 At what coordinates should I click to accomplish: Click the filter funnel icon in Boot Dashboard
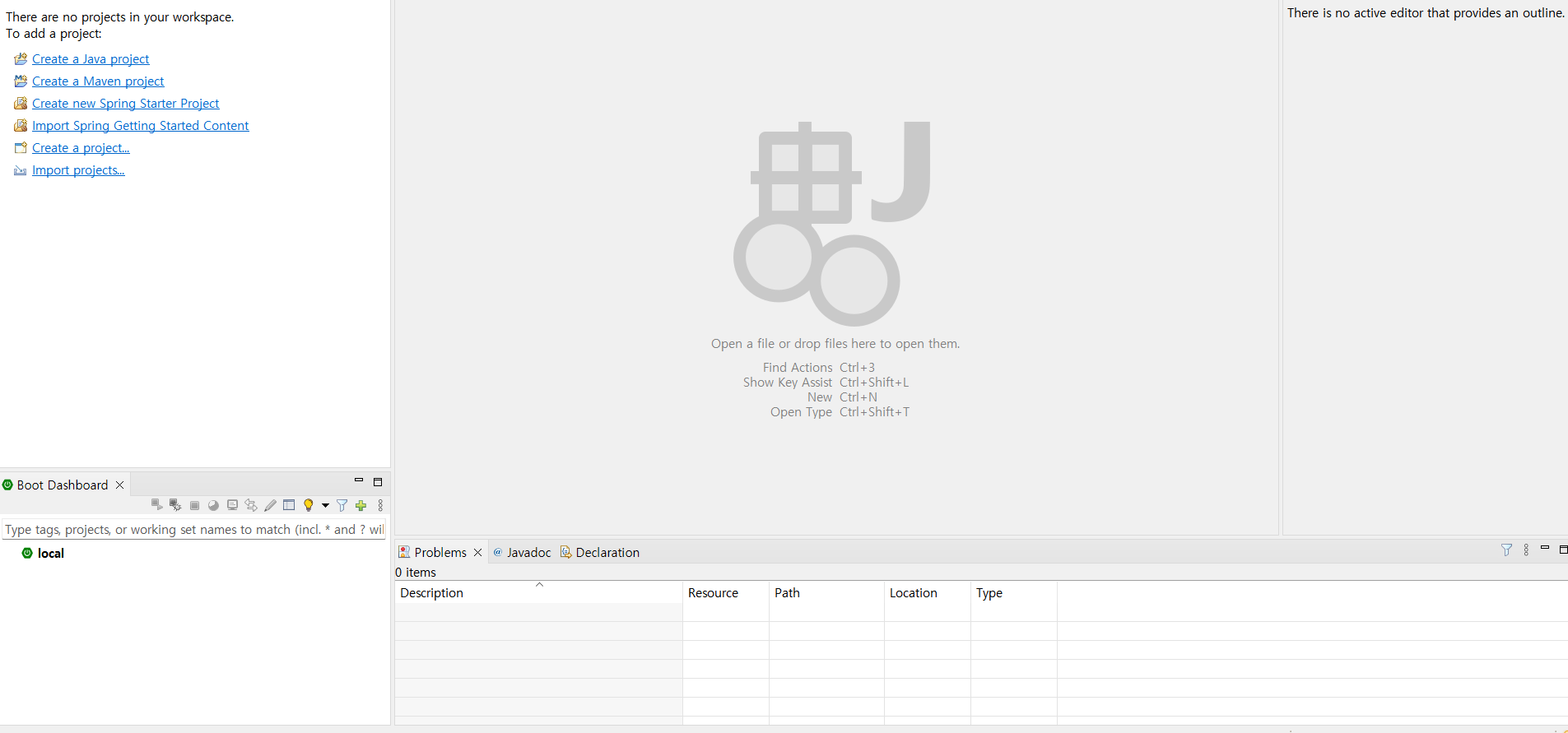(342, 505)
